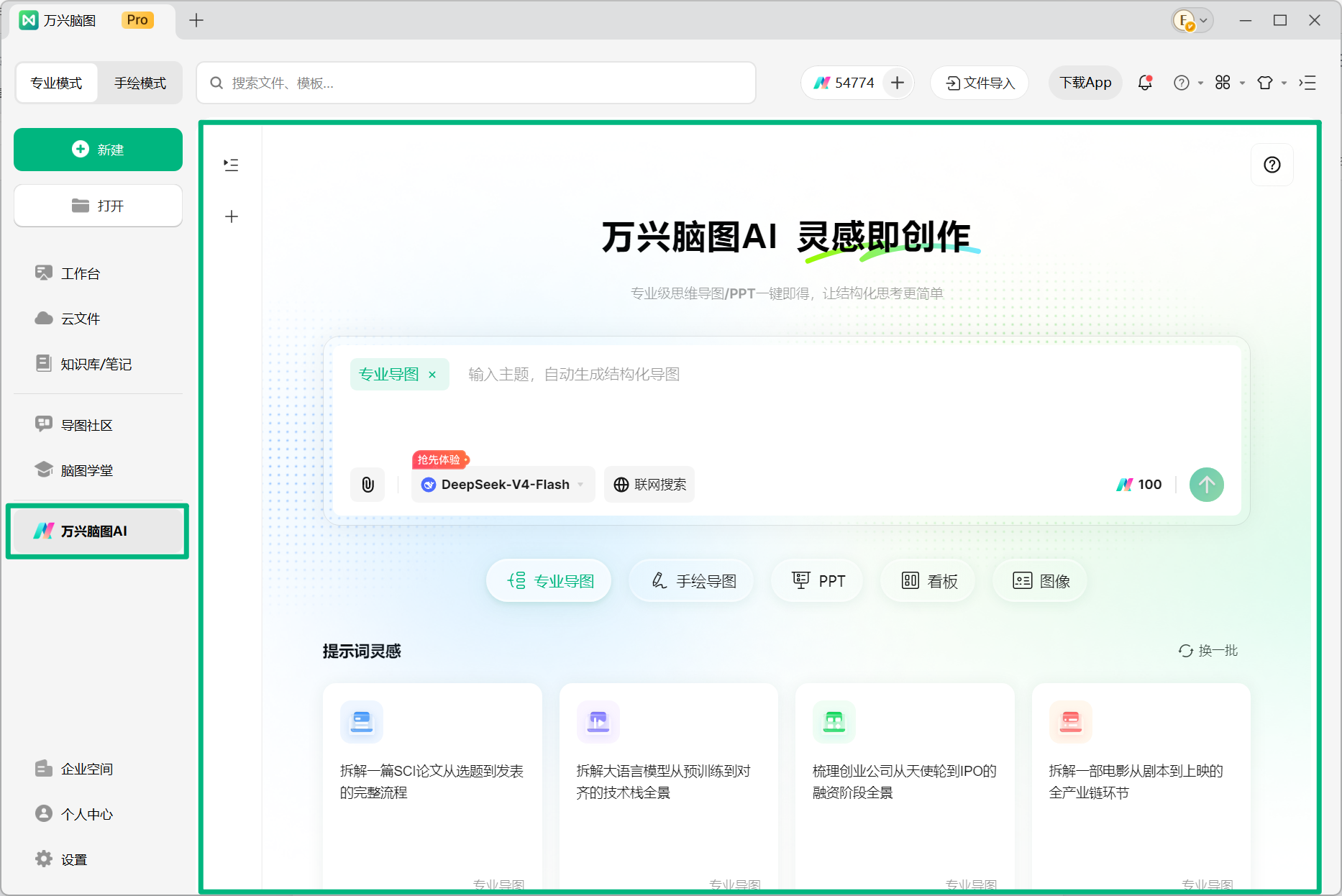
Task: Open the shirt skin/theme dropdown
Action: [1271, 83]
